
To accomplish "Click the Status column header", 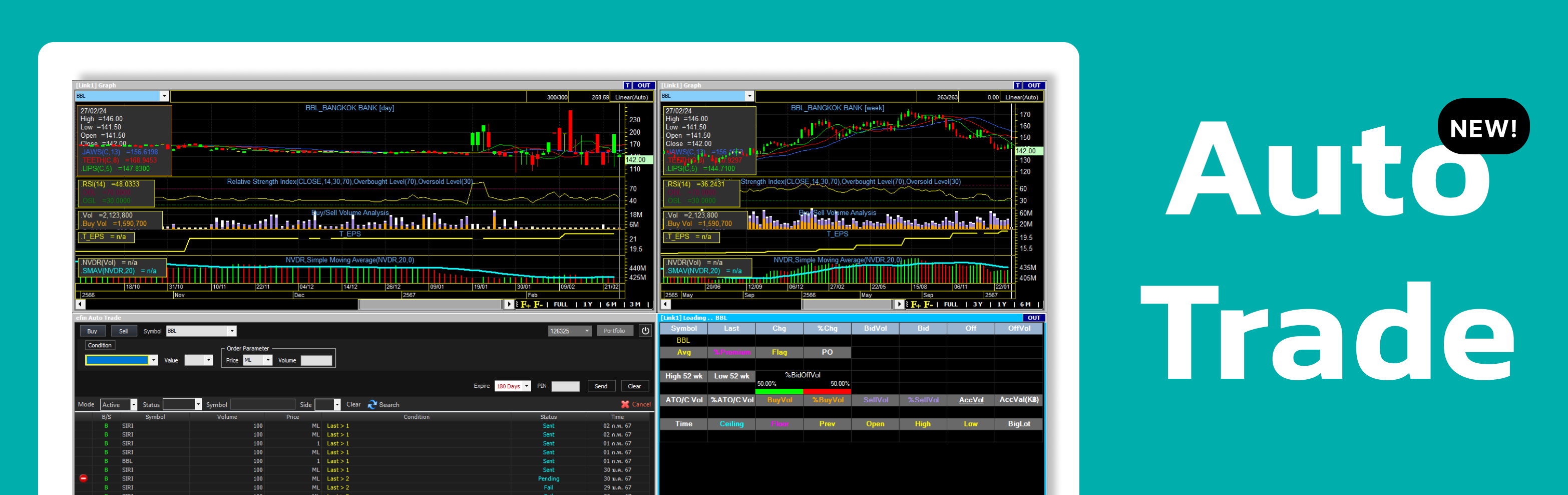I will [548, 417].
